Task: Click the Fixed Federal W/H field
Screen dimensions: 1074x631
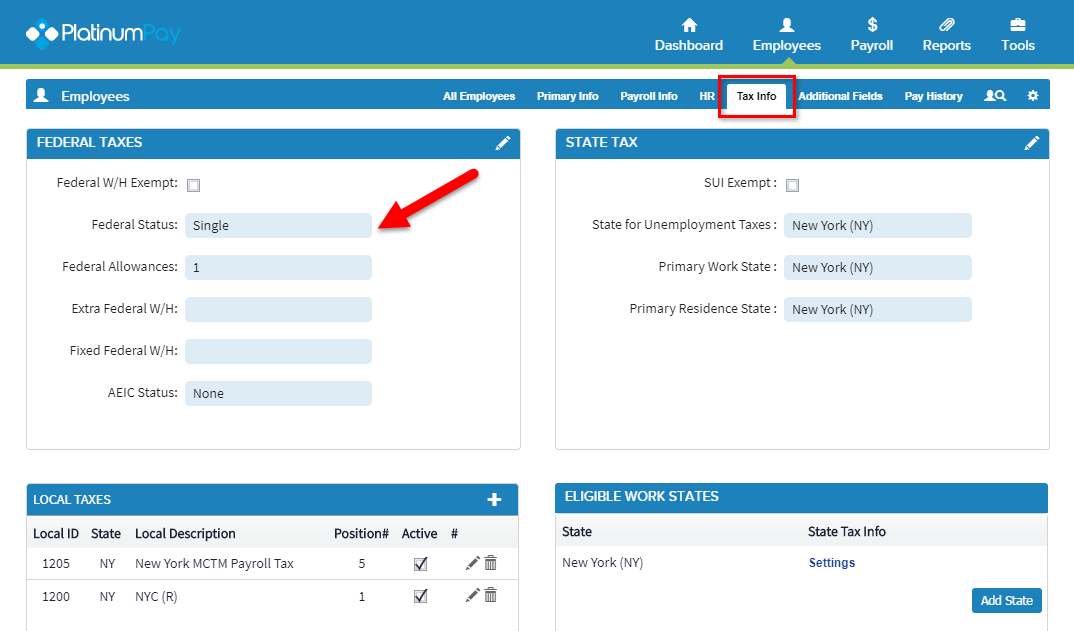Action: point(278,351)
